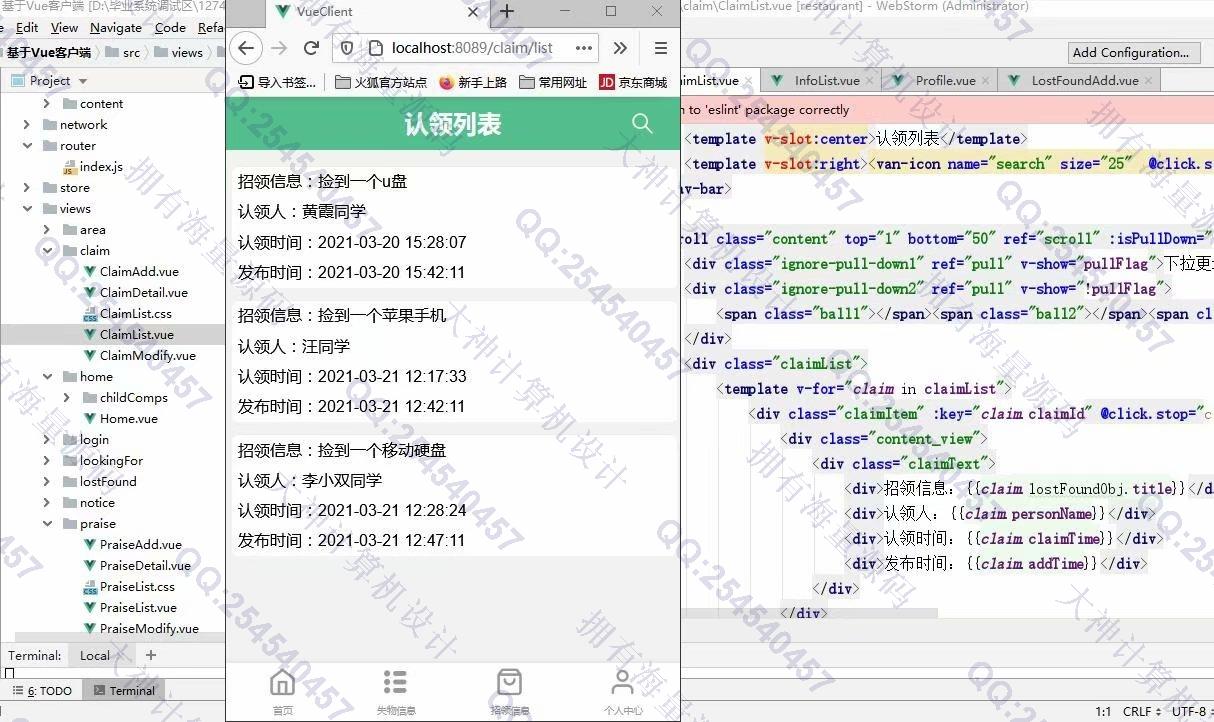Open the 新手上路 bookmark
1214x722 pixels.
pos(473,82)
